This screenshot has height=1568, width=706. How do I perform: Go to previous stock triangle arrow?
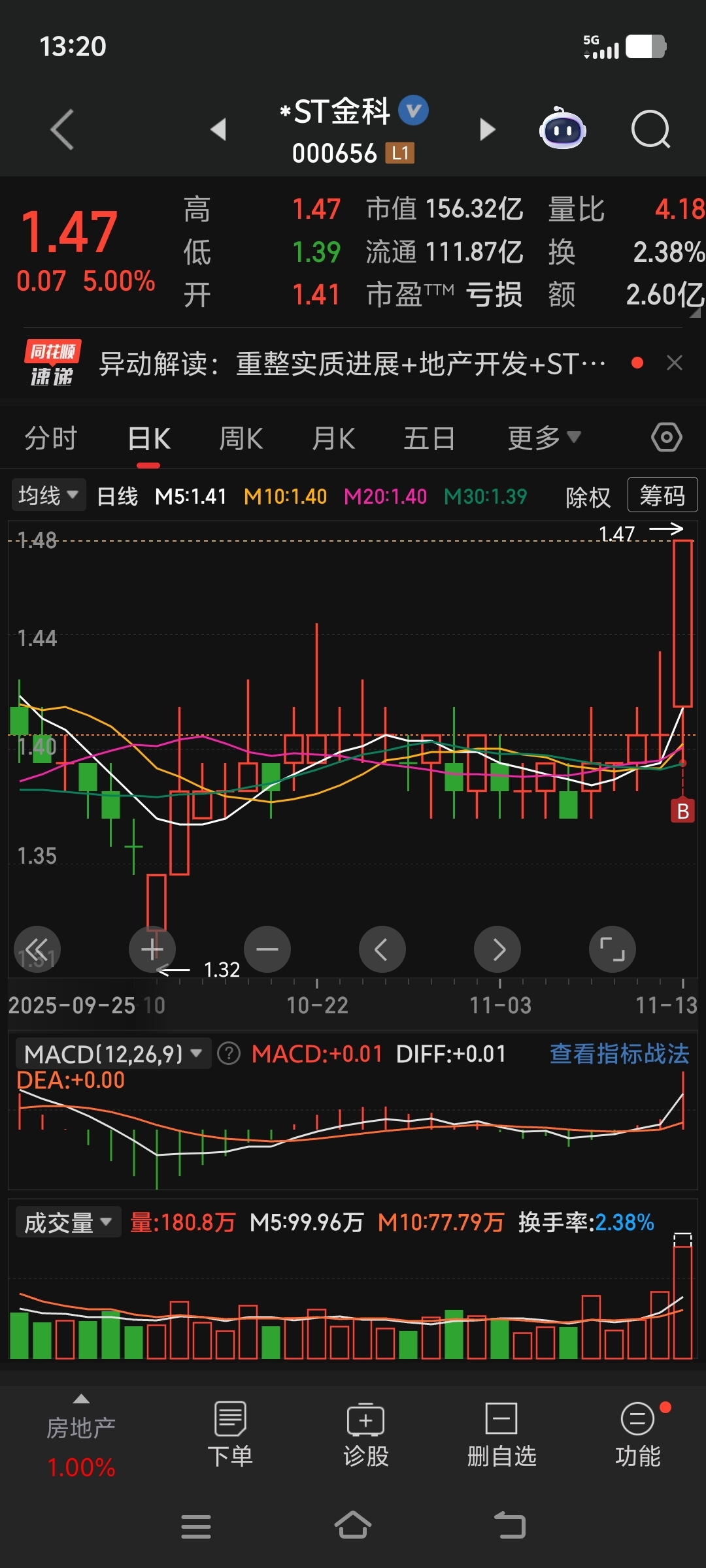pyautogui.click(x=218, y=129)
